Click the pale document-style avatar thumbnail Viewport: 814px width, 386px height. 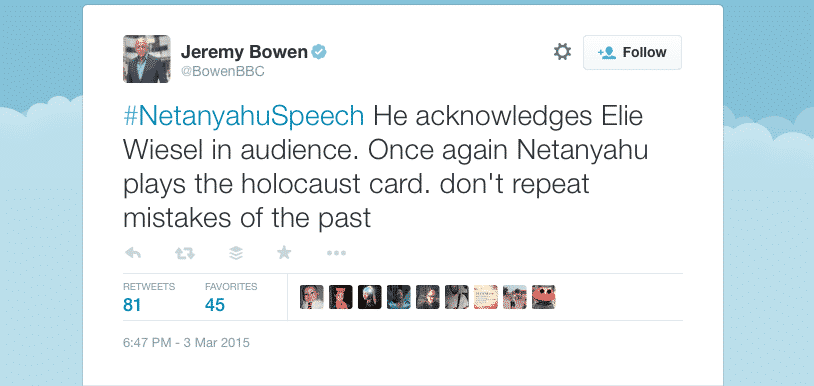(x=486, y=297)
